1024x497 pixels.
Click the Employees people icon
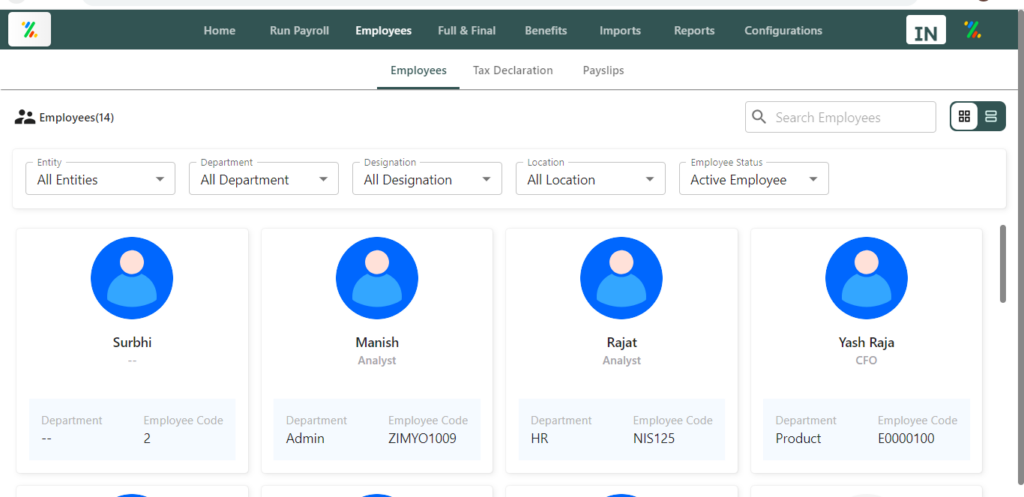(x=25, y=117)
